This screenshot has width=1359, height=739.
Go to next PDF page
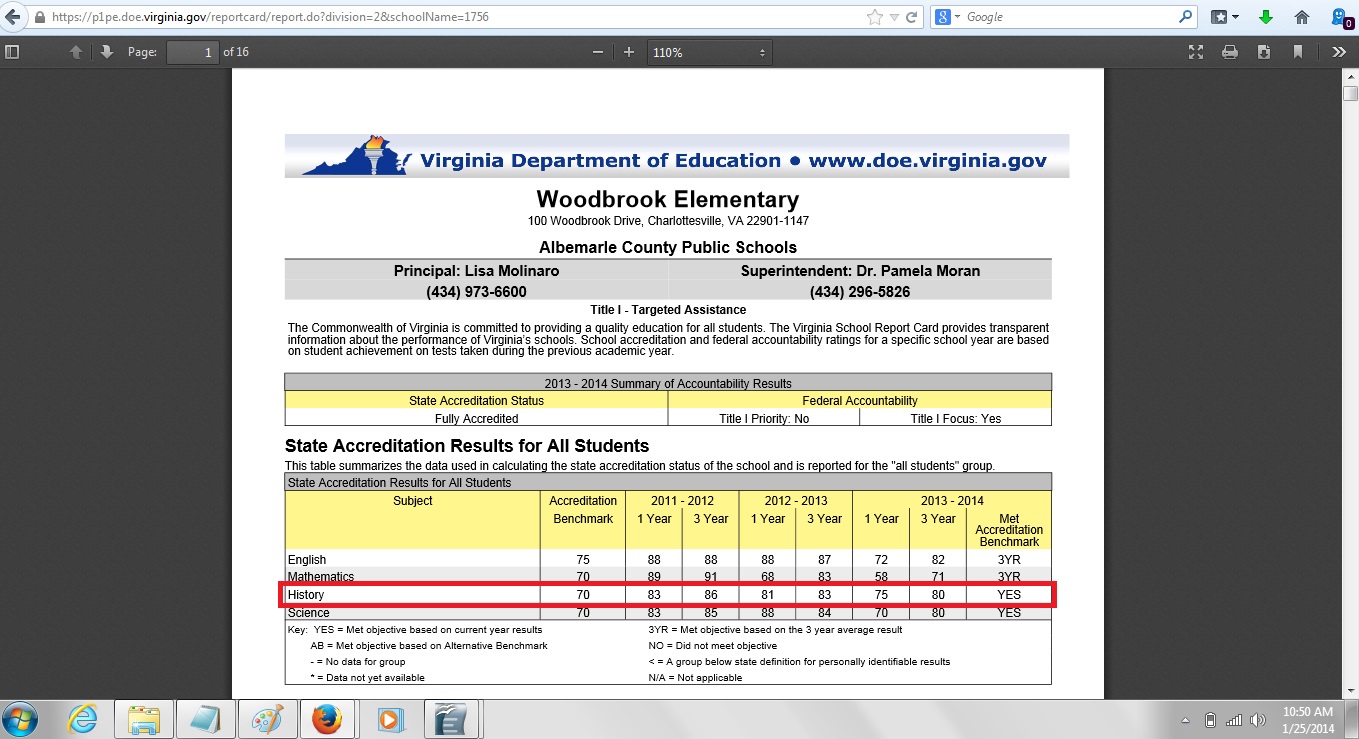click(x=106, y=52)
